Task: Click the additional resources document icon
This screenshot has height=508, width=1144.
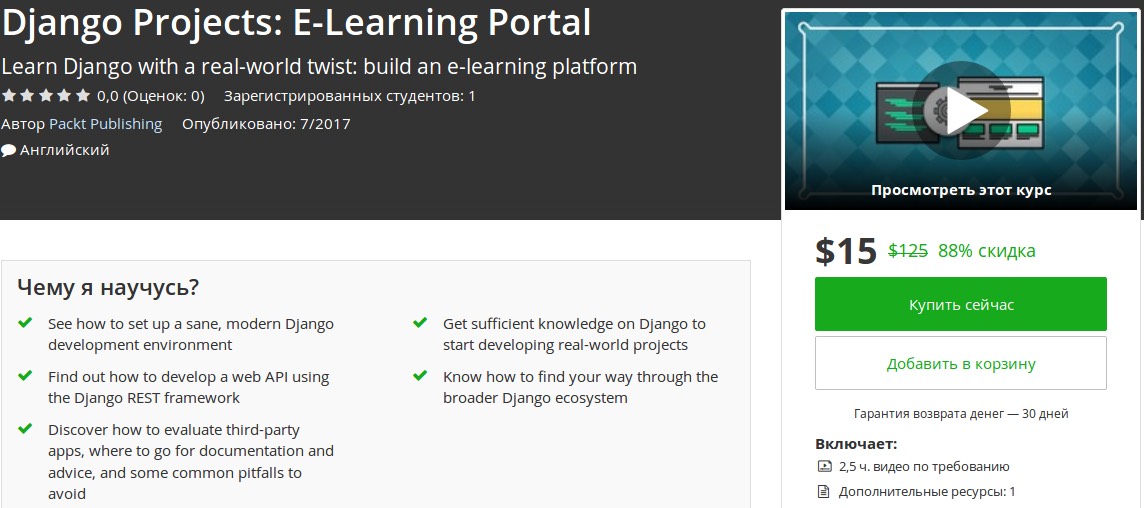Action: [x=824, y=492]
